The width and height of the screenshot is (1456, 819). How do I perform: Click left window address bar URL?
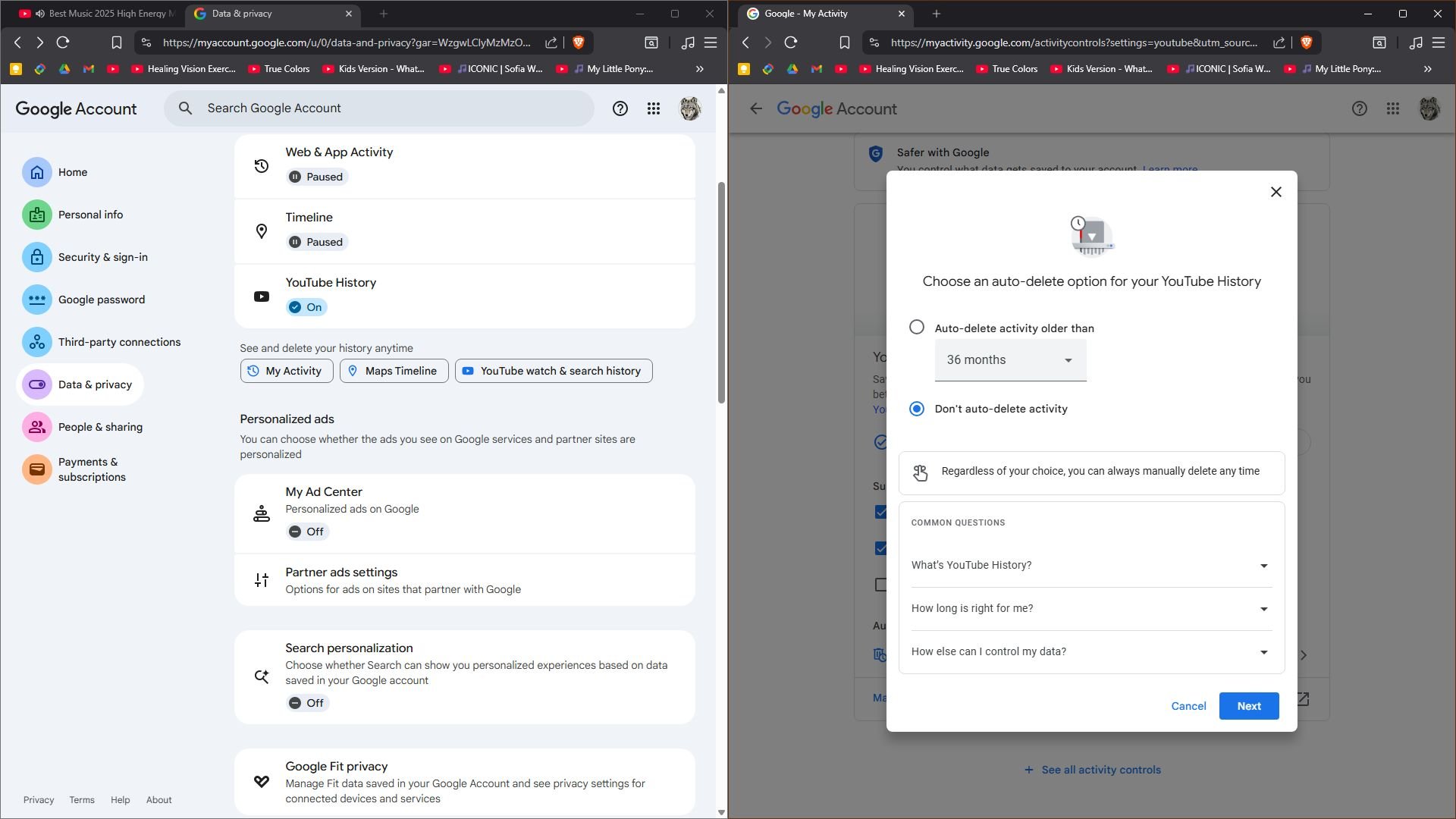tap(347, 42)
